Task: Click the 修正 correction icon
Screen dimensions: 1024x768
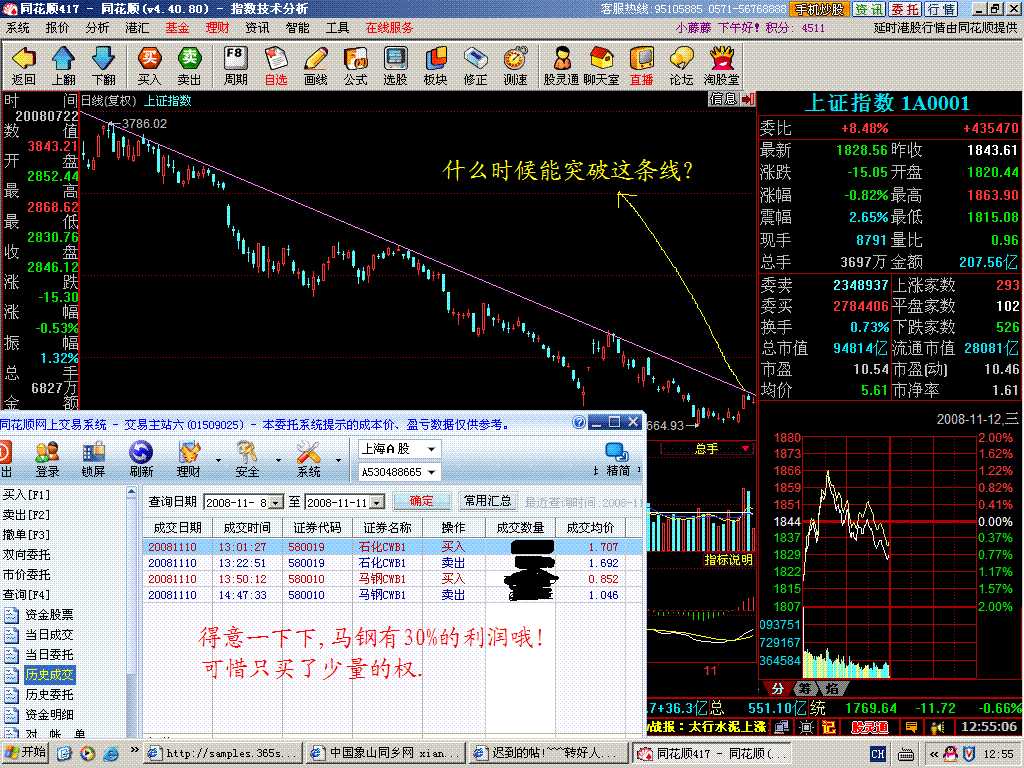Action: (x=475, y=65)
